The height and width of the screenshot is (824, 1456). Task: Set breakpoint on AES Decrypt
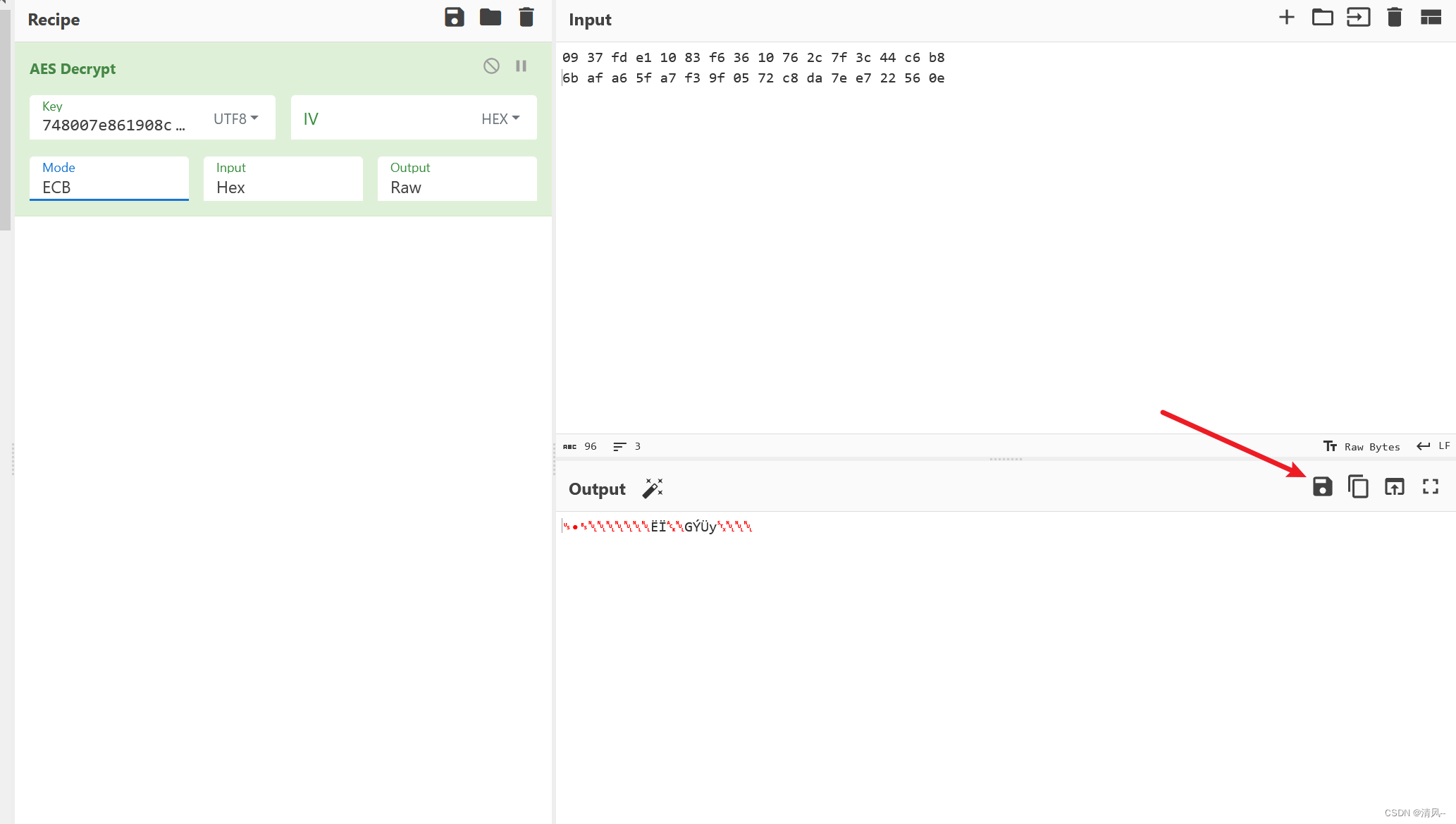click(522, 66)
